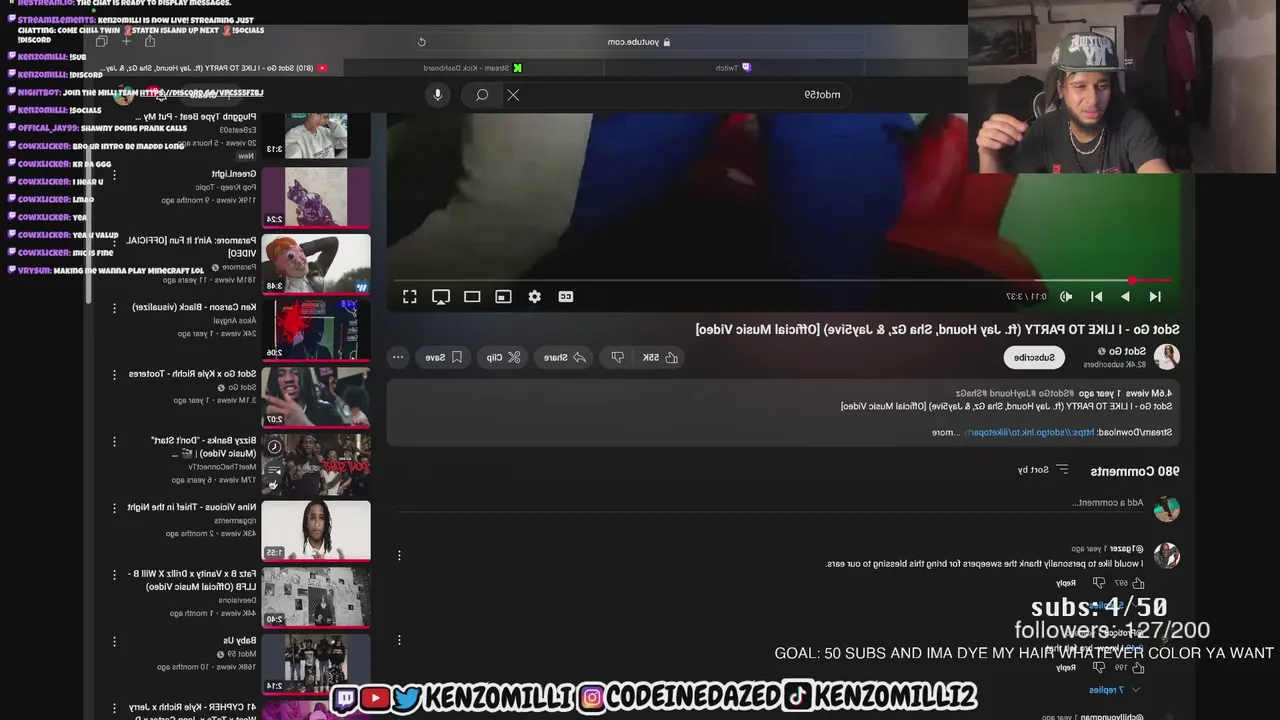Open Paramore Ain't It Fun thumbnail
Screen dimensions: 1280x720
tap(316, 264)
